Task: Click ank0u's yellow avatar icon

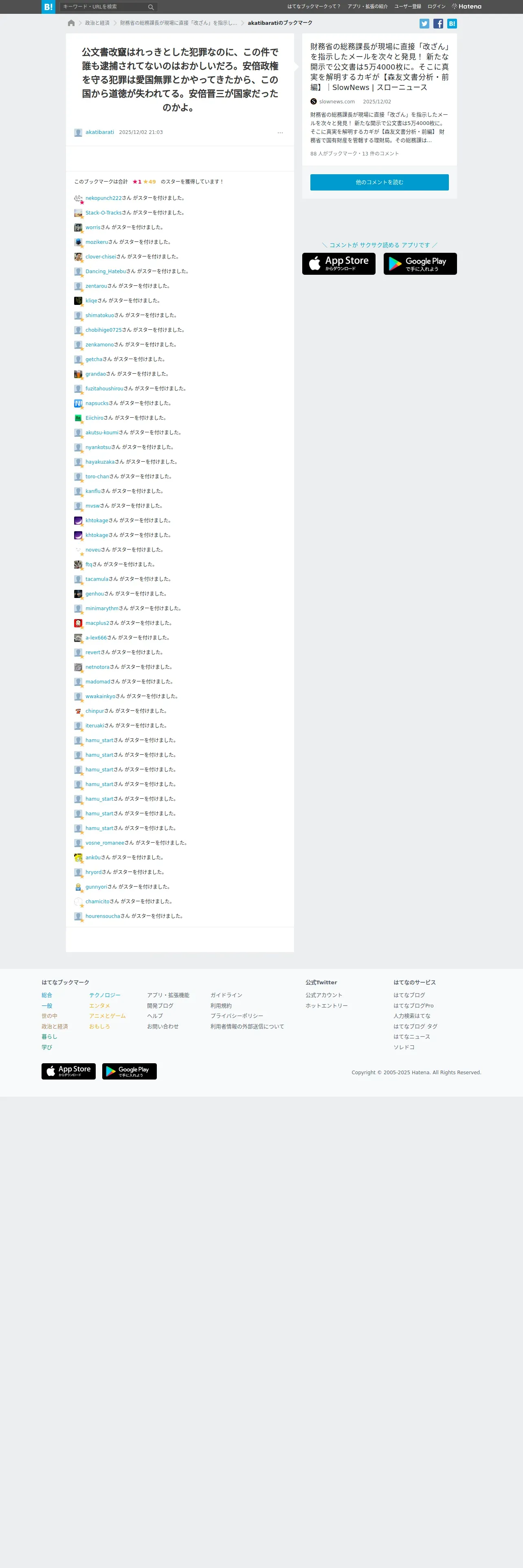Action: [78, 858]
